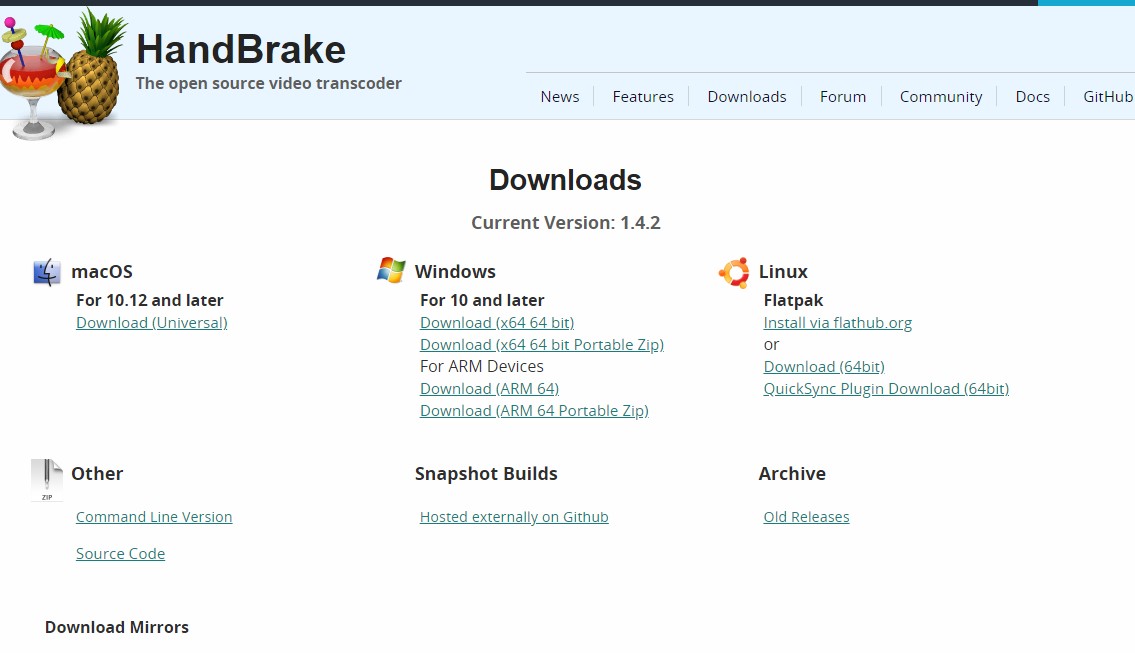Screen dimensions: 1135x653
Task: Download the Windows x64 64 bit installer
Action: (496, 322)
